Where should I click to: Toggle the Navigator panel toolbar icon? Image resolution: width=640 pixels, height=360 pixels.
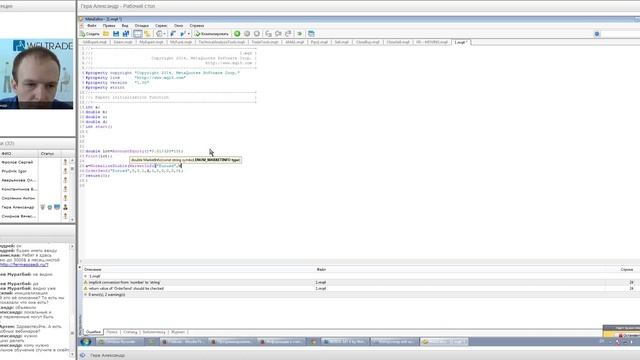138,34
